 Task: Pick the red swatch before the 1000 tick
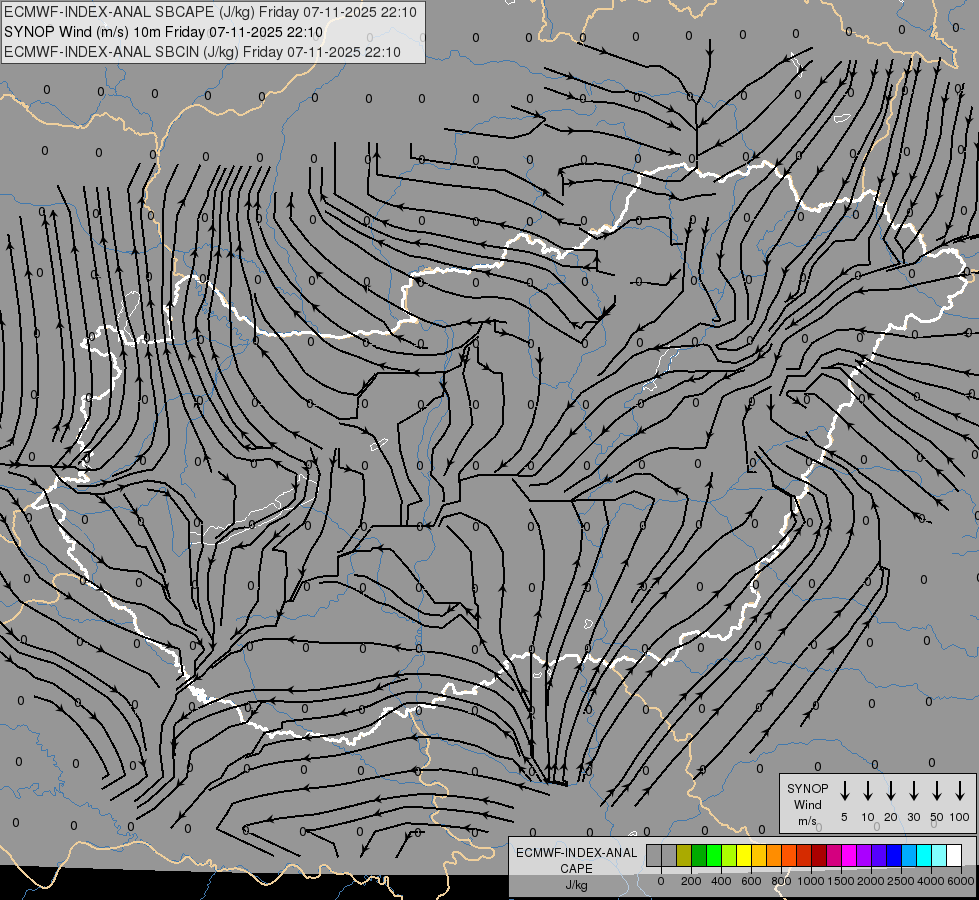805,855
